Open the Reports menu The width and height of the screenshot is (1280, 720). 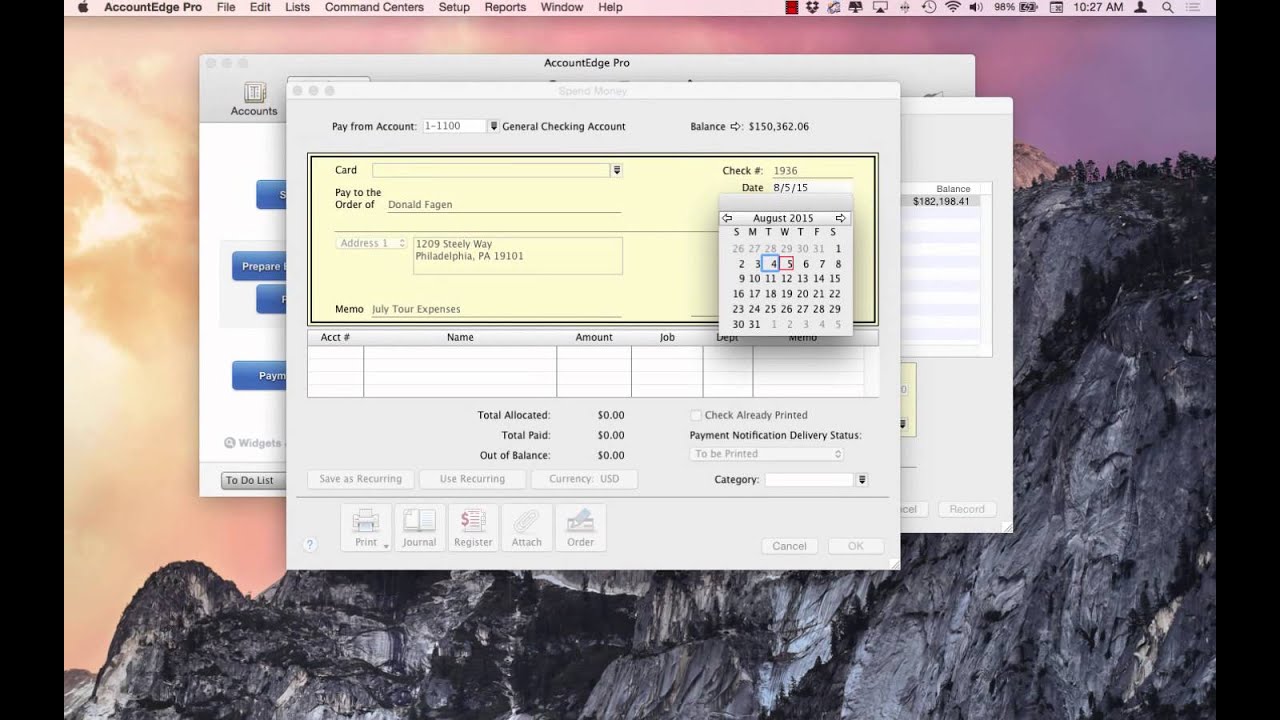pyautogui.click(x=505, y=7)
